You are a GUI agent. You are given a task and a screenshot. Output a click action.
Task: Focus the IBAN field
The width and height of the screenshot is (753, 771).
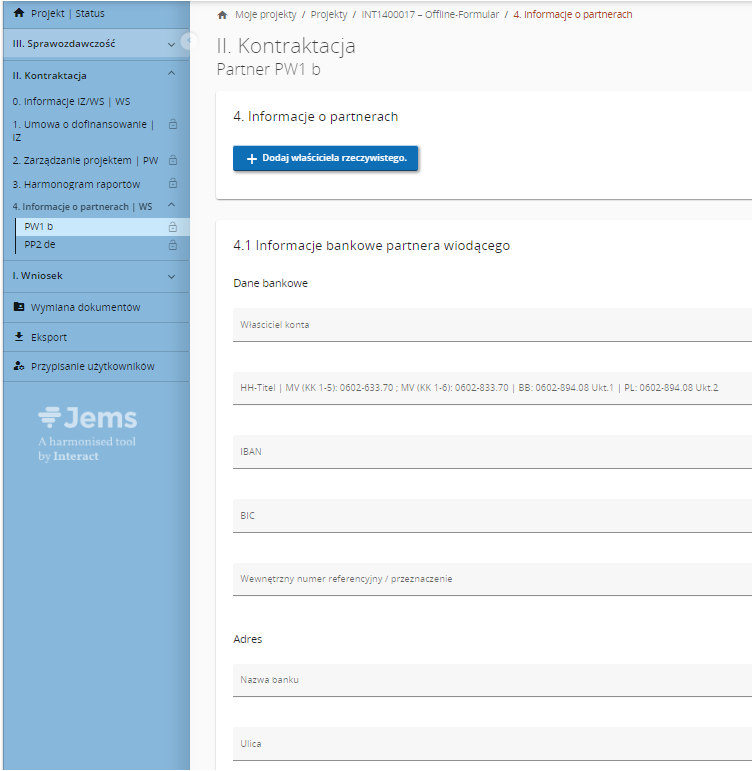[492, 451]
